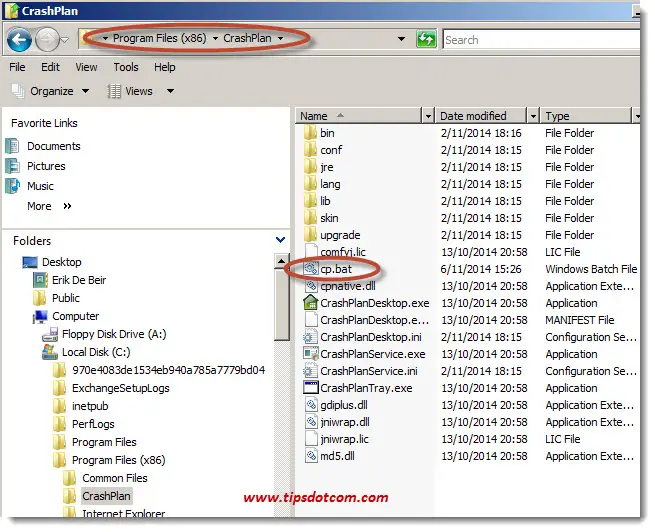Open the Edit menu

(50, 67)
